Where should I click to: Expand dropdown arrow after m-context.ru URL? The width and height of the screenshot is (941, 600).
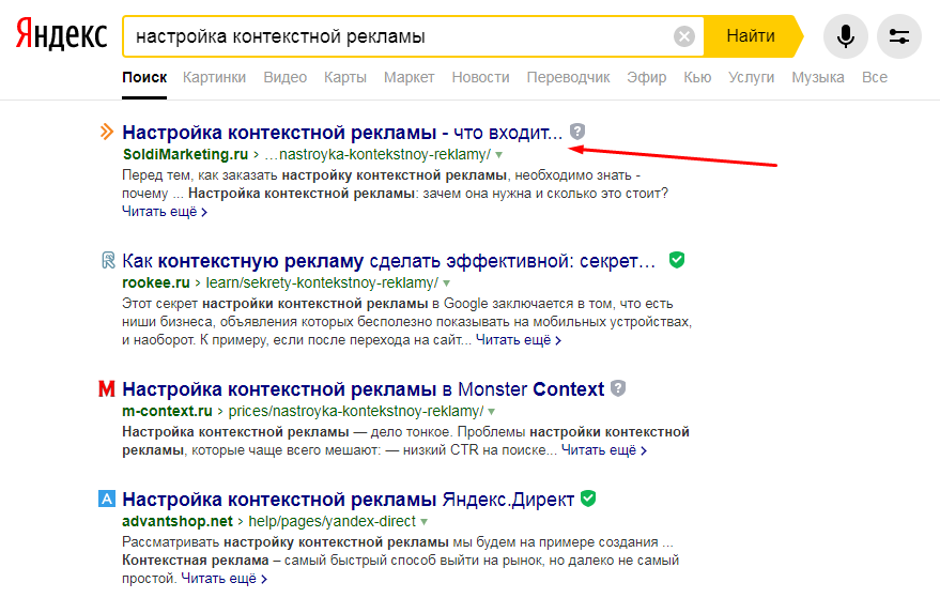click(x=492, y=412)
